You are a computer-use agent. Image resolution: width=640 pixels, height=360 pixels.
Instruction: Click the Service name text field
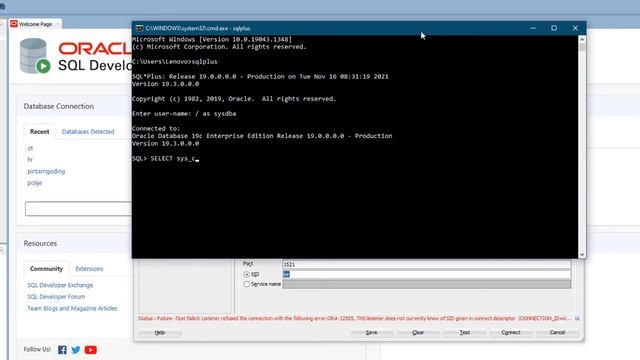427,284
